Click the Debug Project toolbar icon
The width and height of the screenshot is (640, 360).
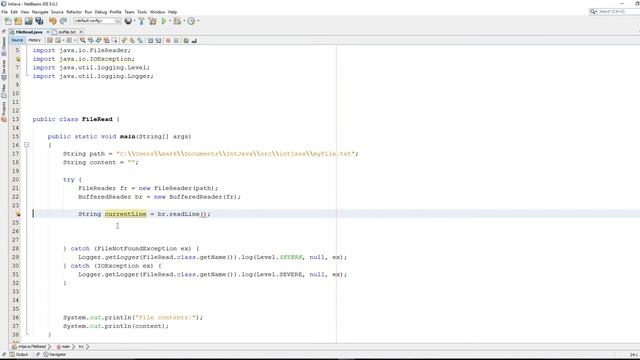pyautogui.click(x=177, y=21)
